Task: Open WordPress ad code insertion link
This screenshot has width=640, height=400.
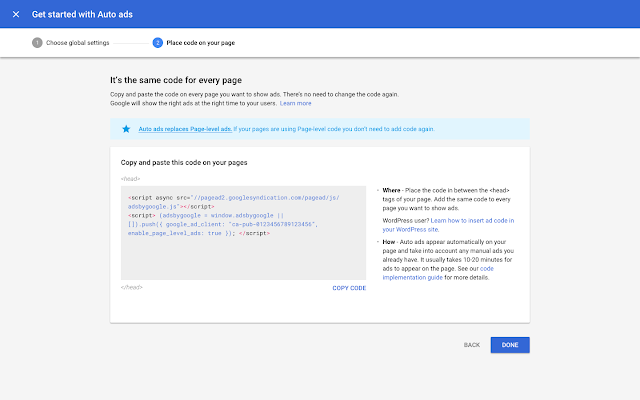Action: (448, 225)
